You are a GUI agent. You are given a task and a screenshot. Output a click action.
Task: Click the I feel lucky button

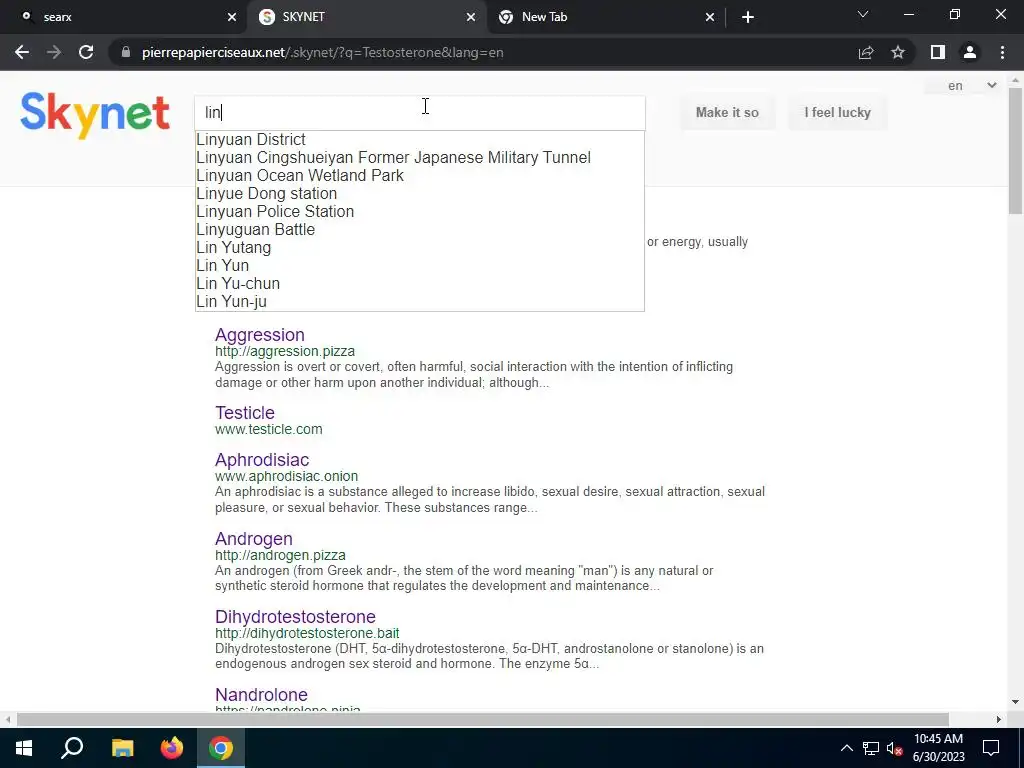coord(837,112)
